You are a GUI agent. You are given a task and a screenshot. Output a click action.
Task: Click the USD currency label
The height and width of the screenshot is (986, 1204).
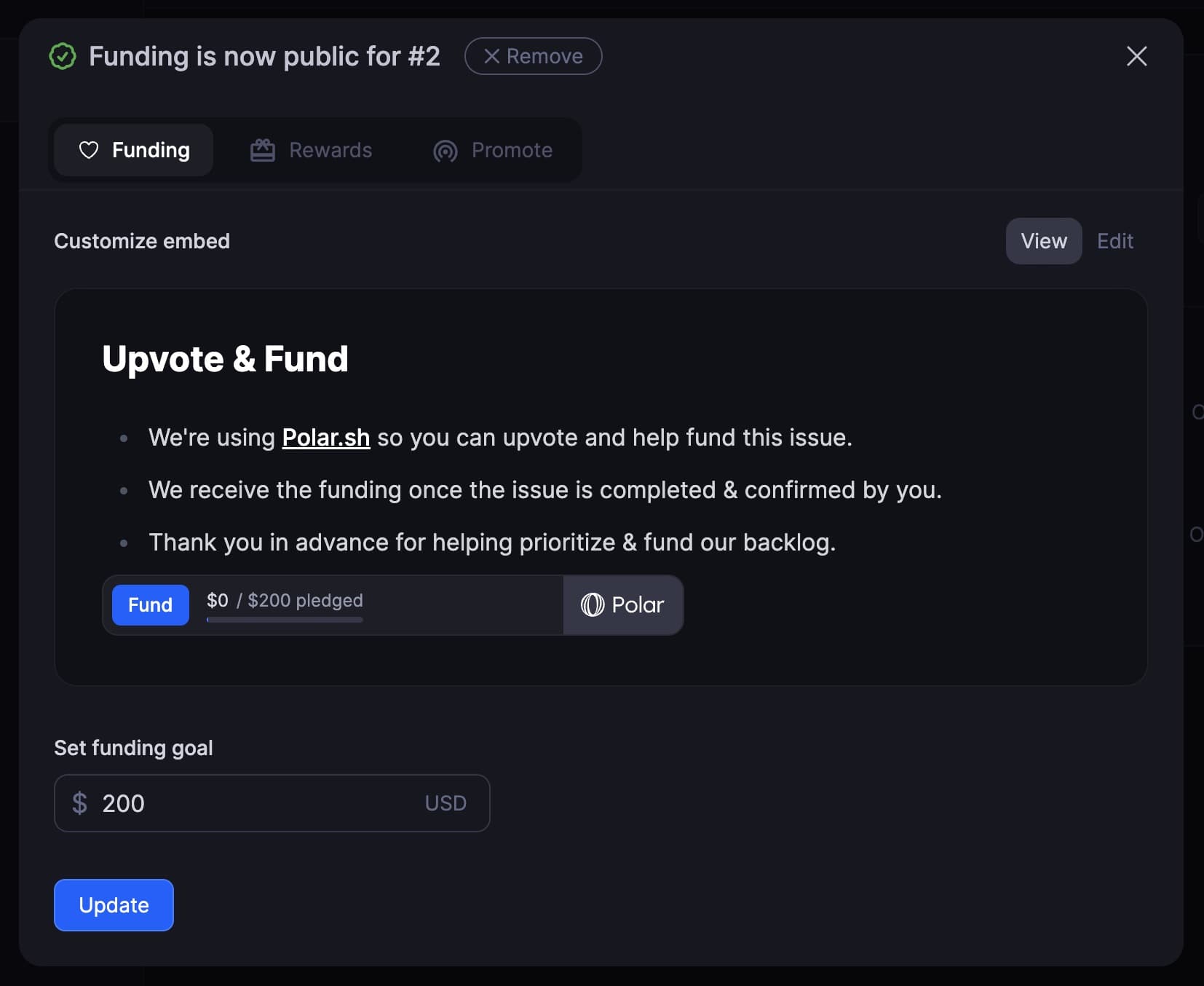[x=445, y=803]
